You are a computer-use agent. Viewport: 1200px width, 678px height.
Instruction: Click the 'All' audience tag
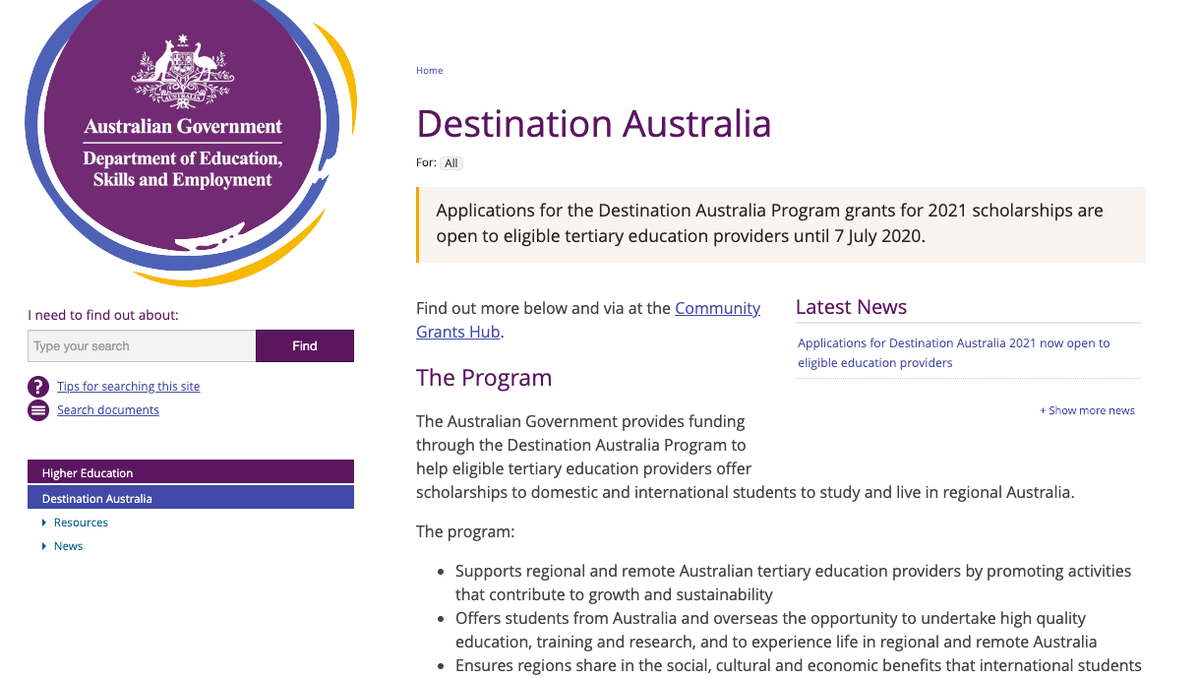coord(452,163)
